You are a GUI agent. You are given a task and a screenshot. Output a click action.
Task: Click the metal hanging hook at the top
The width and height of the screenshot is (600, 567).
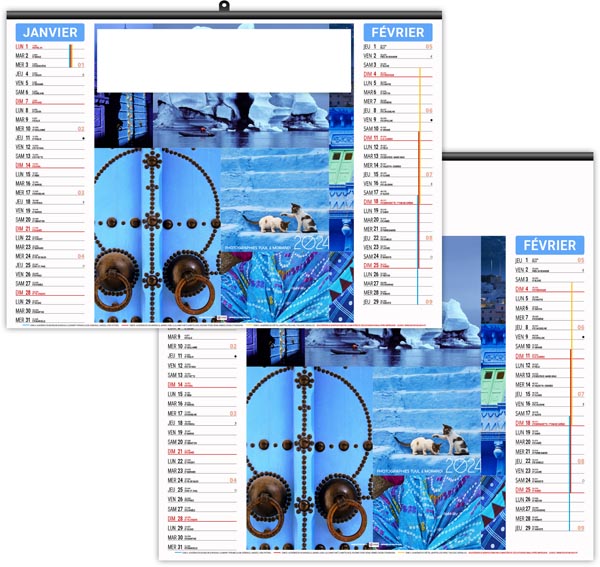point(224,9)
